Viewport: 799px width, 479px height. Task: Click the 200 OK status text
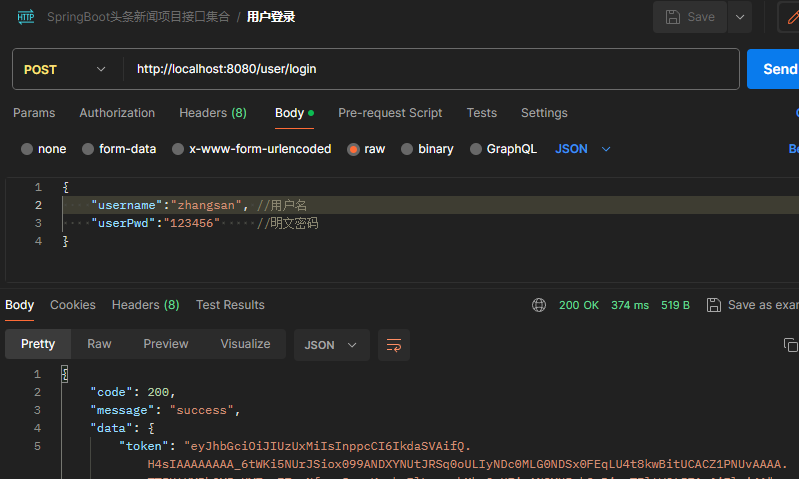(579, 305)
